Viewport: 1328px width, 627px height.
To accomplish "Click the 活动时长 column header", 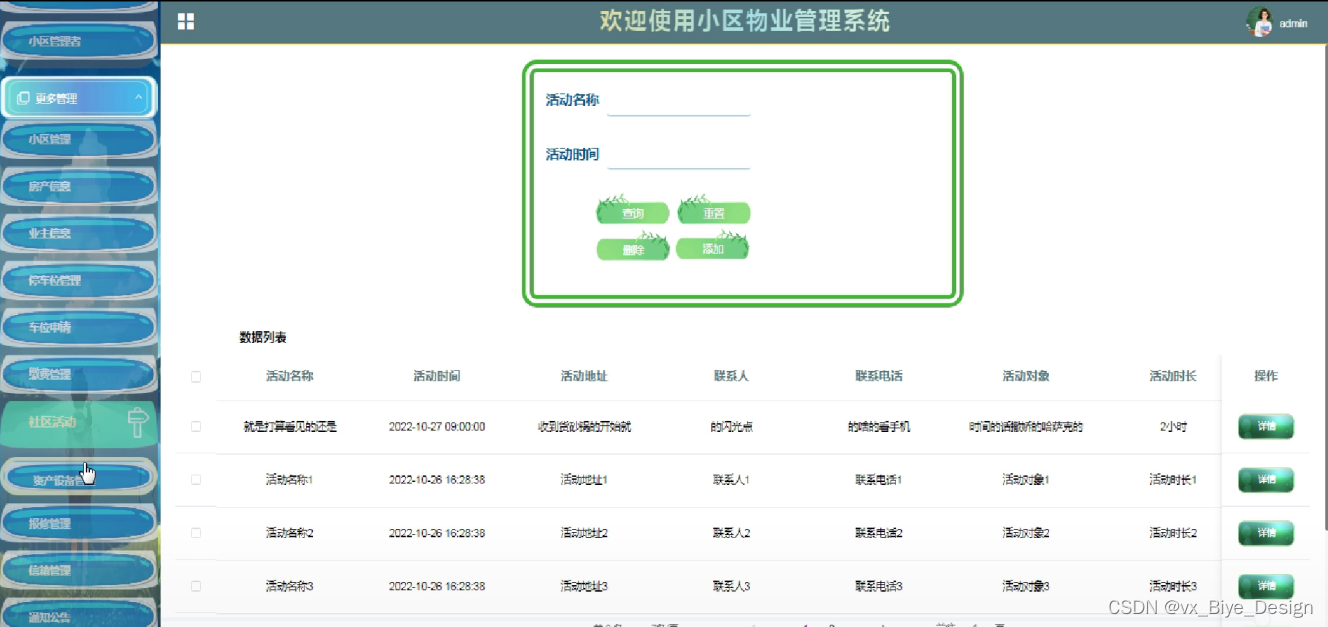I will (x=1173, y=377).
